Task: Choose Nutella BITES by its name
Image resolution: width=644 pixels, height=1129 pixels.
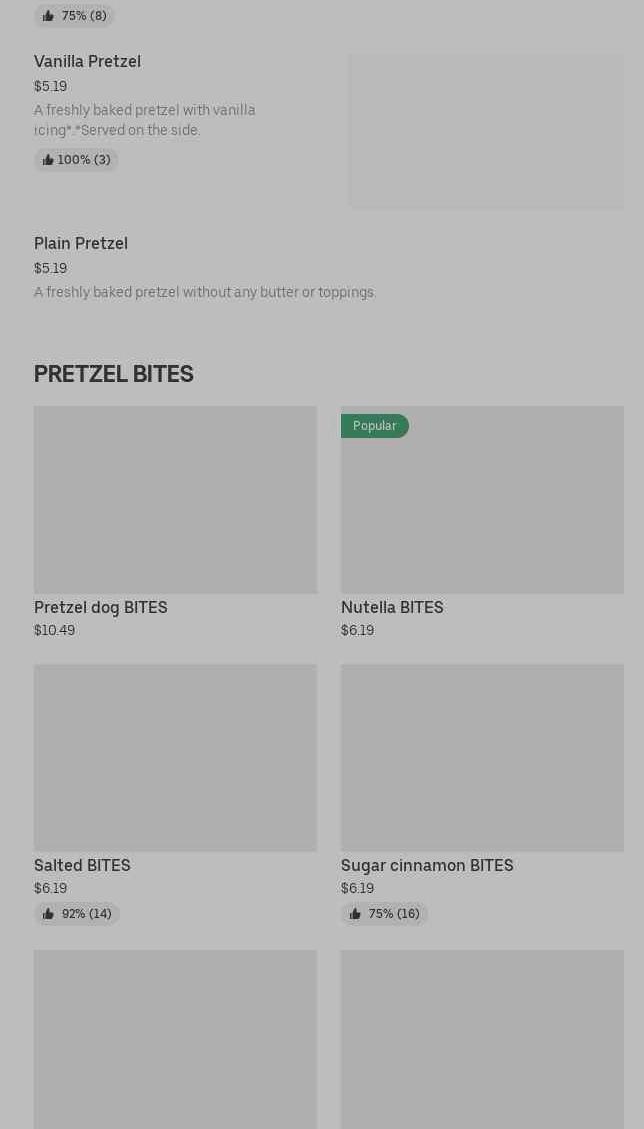Action: pyautogui.click(x=392, y=607)
